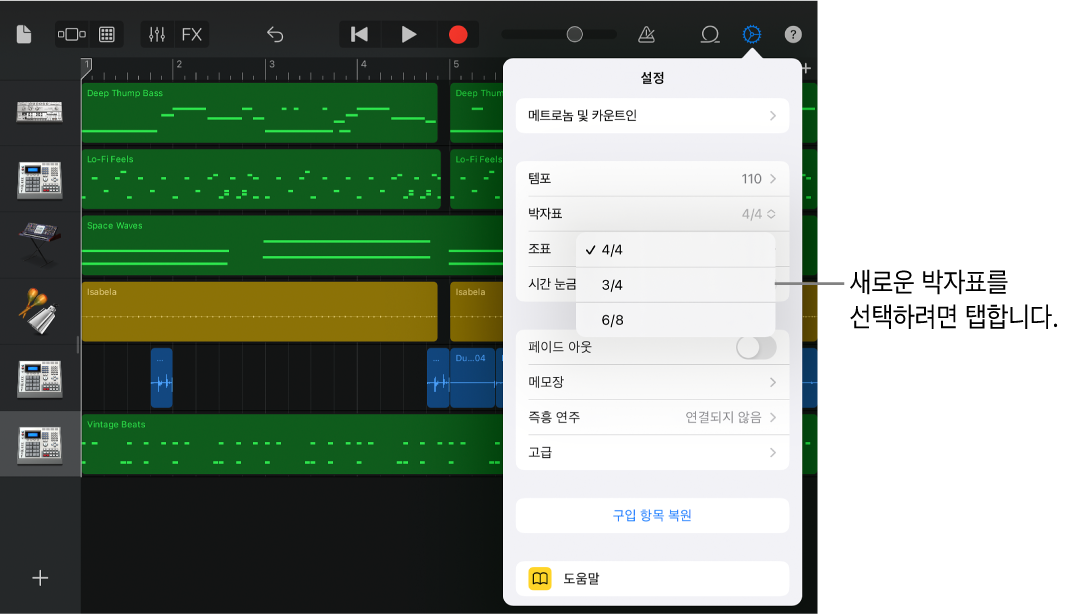Open 메트로놈 및 카운트인 settings
The image size is (1083, 614).
tap(652, 115)
